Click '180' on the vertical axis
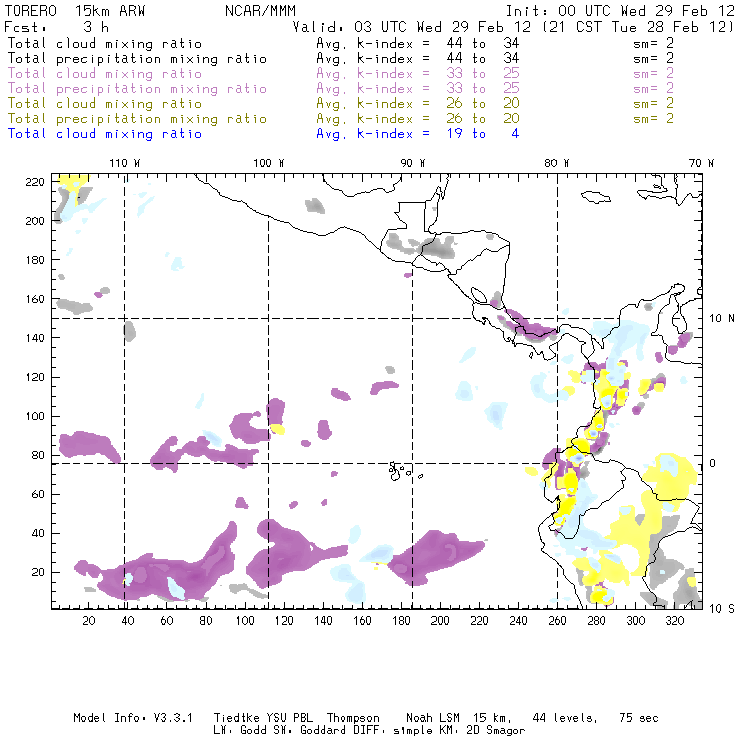The image size is (740, 740). pos(35,260)
